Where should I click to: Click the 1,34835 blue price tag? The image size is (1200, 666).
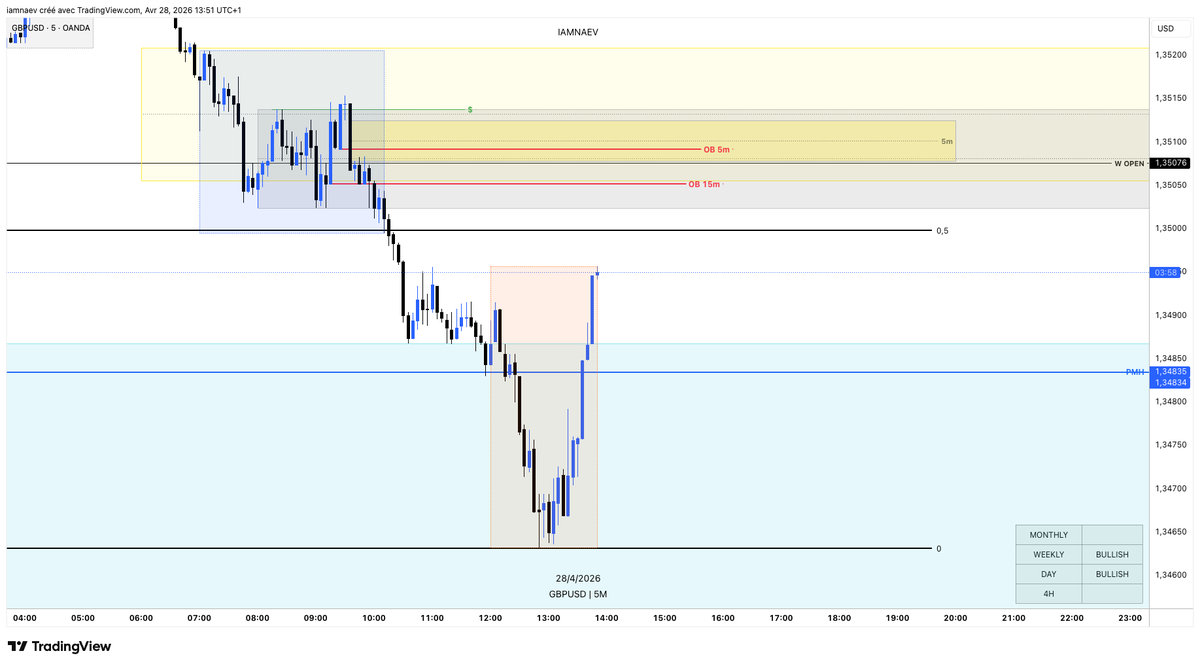[x=1170, y=371]
